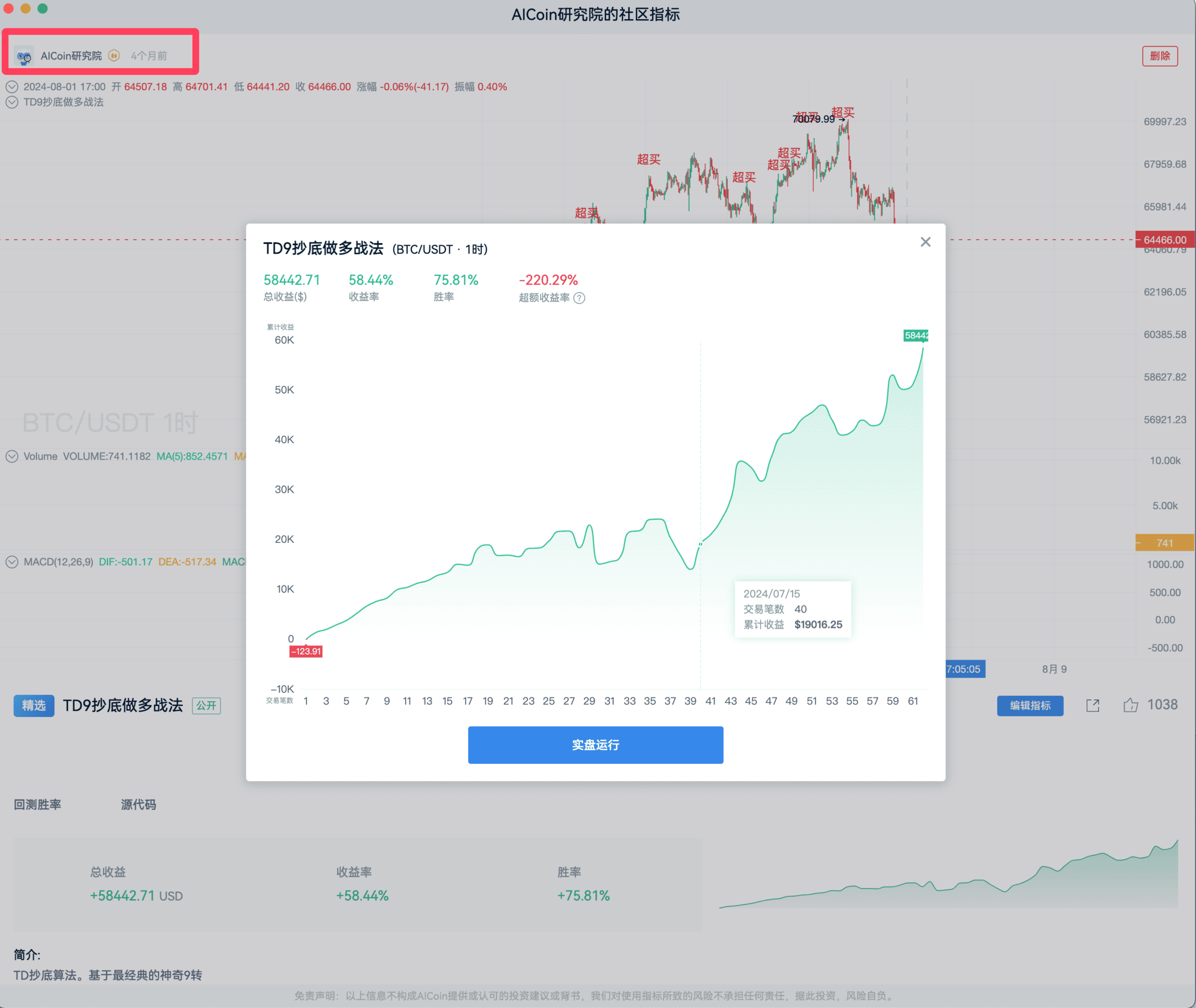Click the TD抄底算法 description text

(108, 975)
